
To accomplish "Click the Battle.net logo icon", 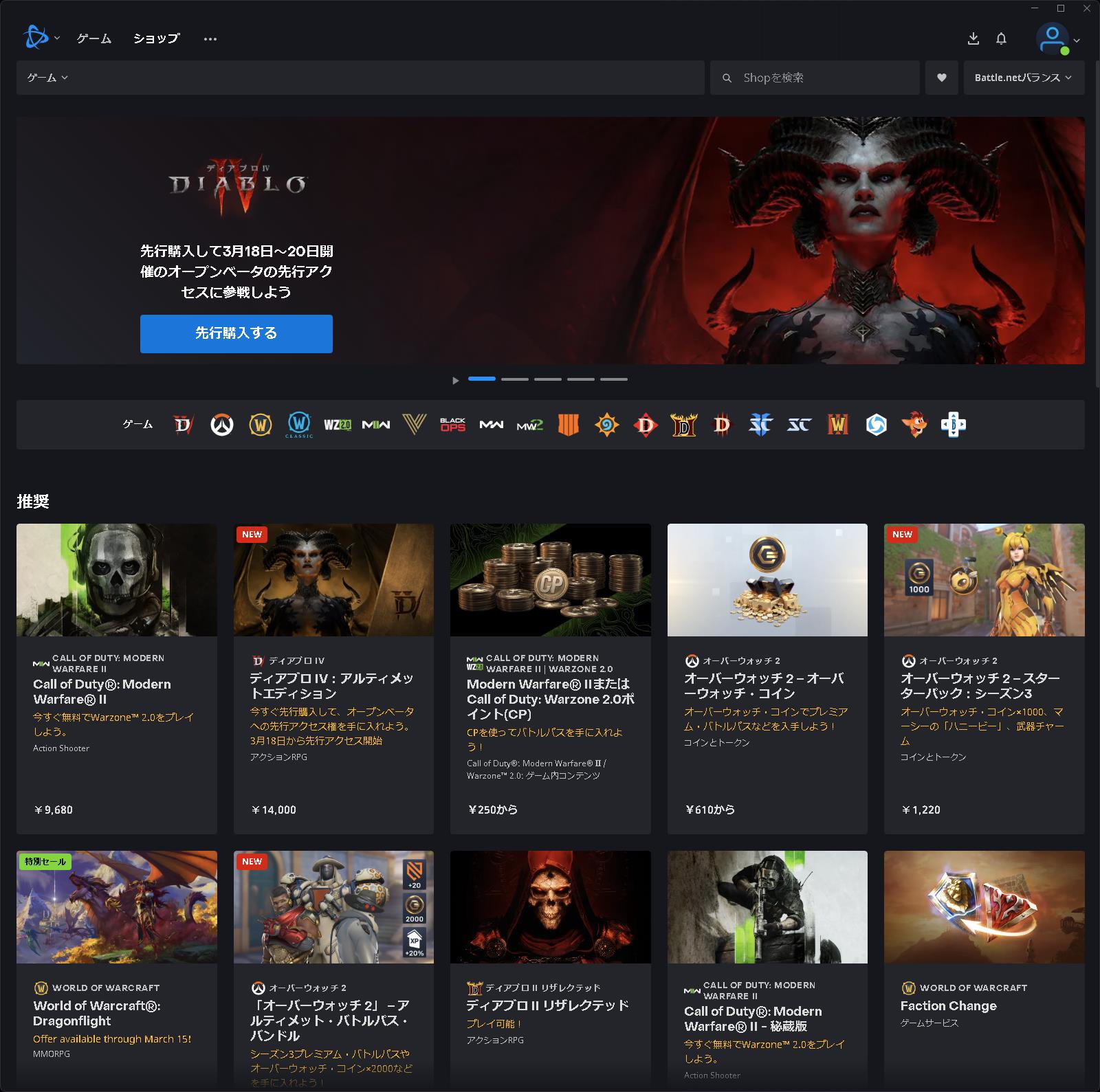I will pos(36,38).
